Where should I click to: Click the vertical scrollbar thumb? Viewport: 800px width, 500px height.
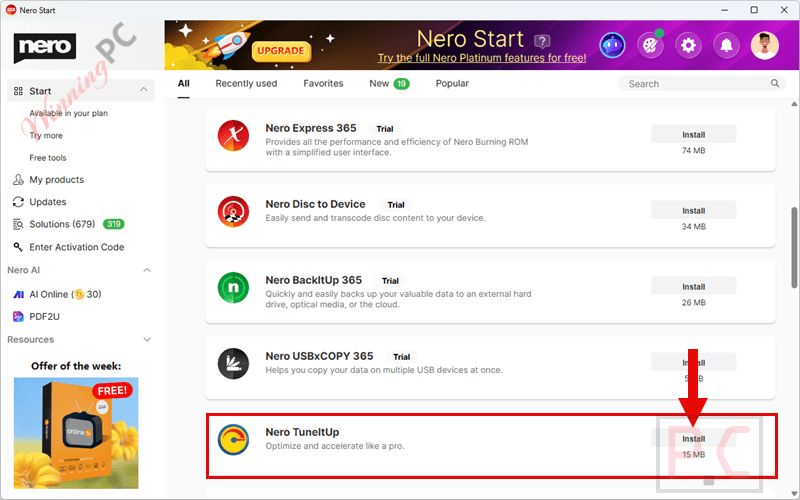pos(794,247)
